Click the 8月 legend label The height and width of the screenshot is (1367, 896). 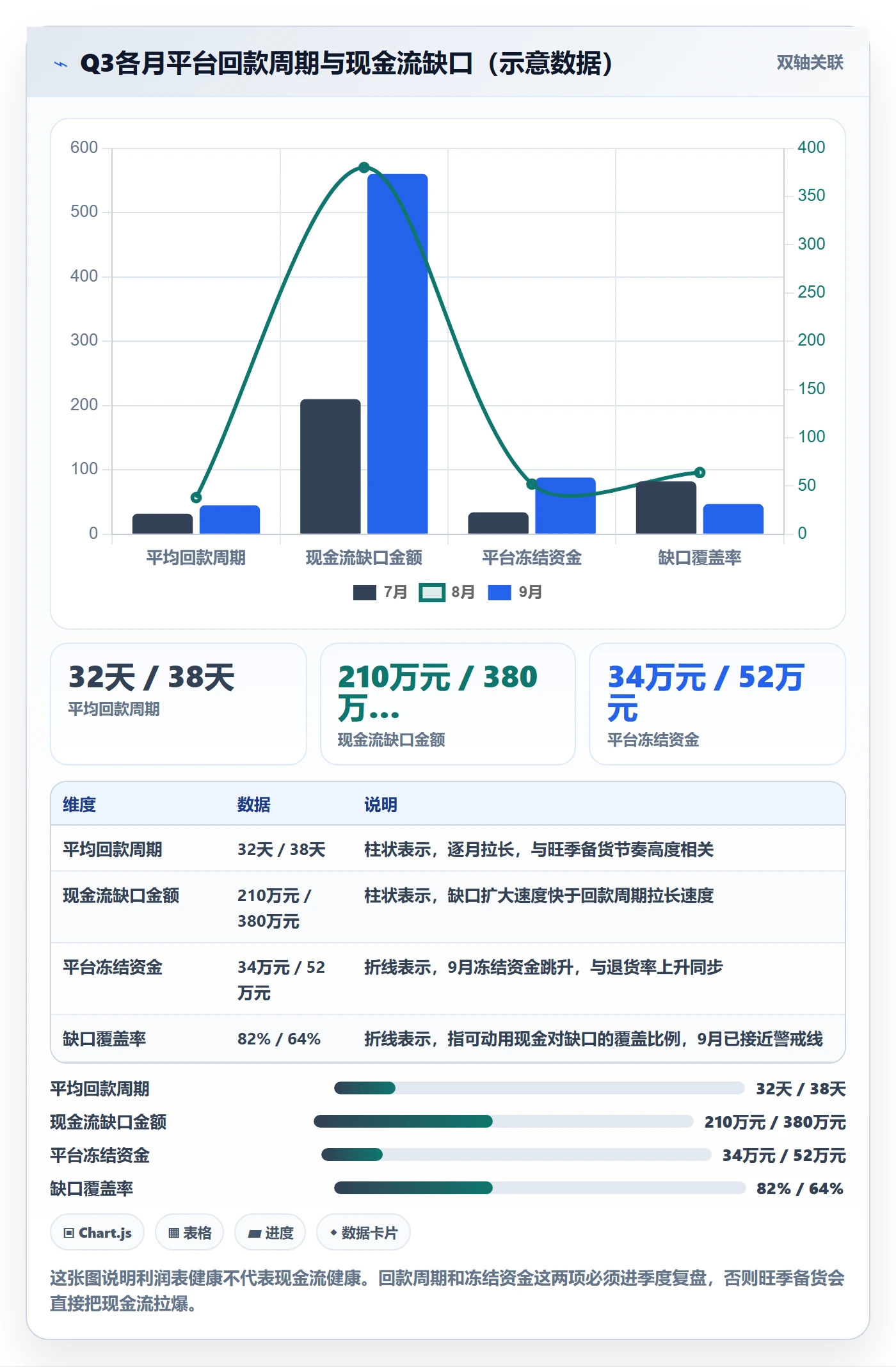[463, 593]
